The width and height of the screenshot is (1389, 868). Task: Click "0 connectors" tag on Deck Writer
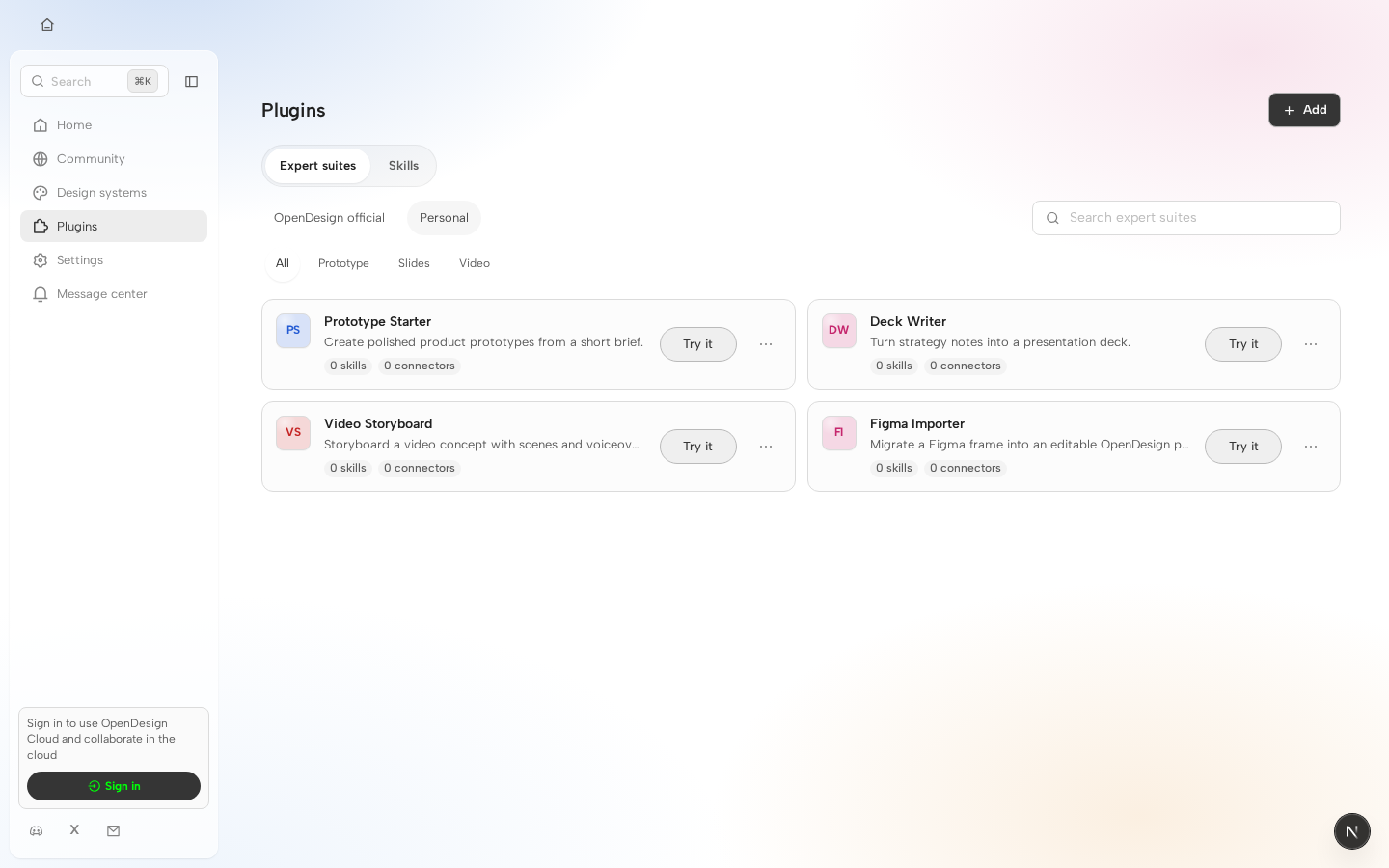pos(966,366)
